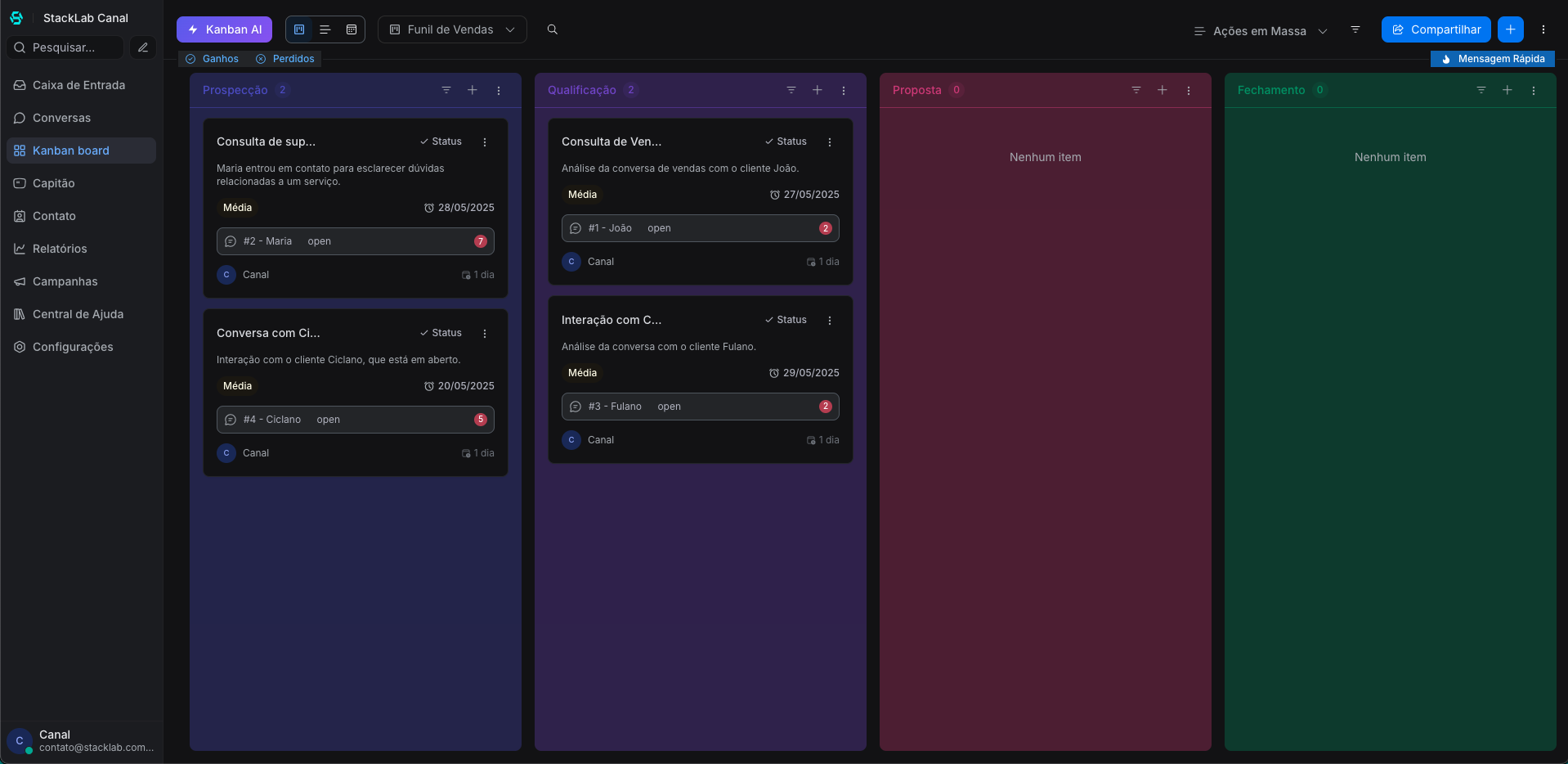Click the search magnifier icon in the top toolbar
1568x764 pixels.
(x=553, y=29)
